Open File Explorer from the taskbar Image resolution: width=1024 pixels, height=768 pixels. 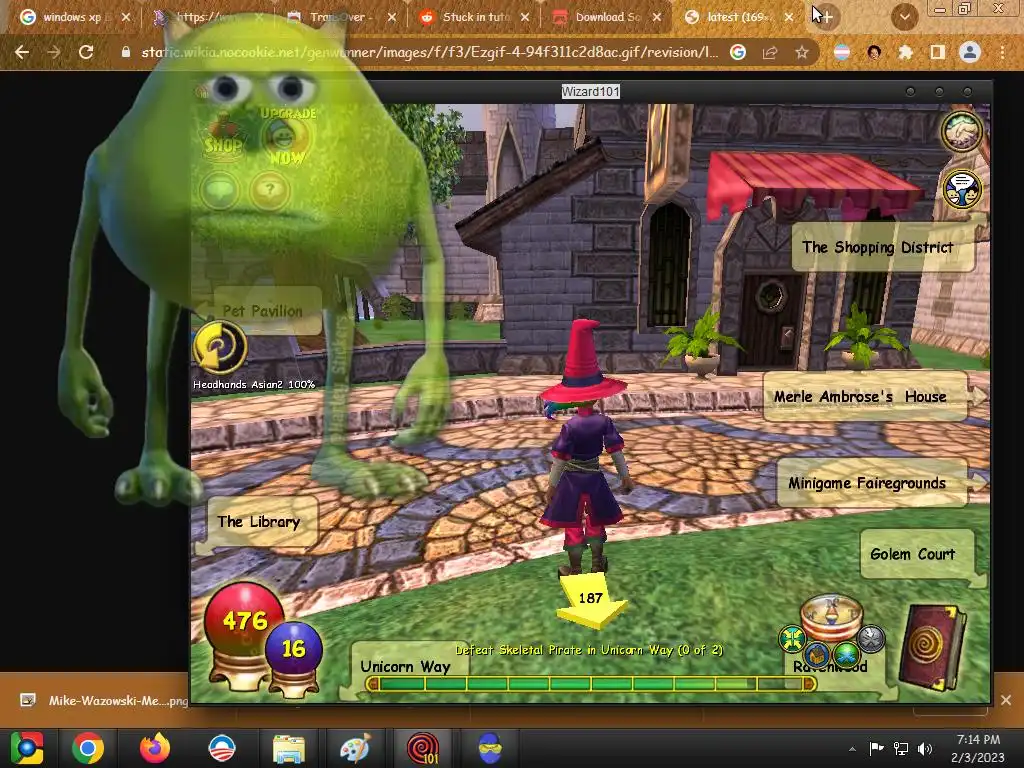(x=289, y=748)
